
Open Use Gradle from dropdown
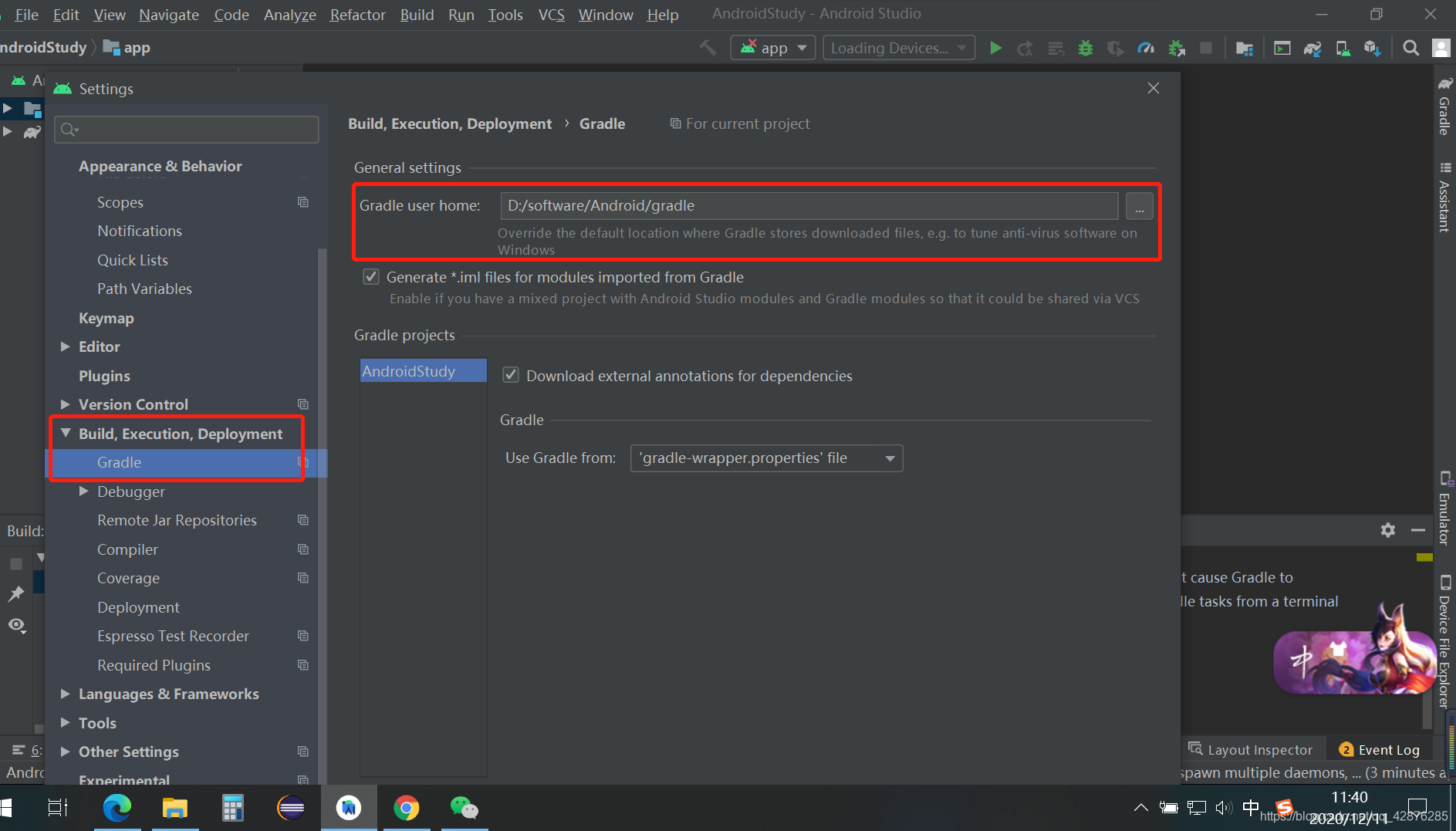click(766, 458)
